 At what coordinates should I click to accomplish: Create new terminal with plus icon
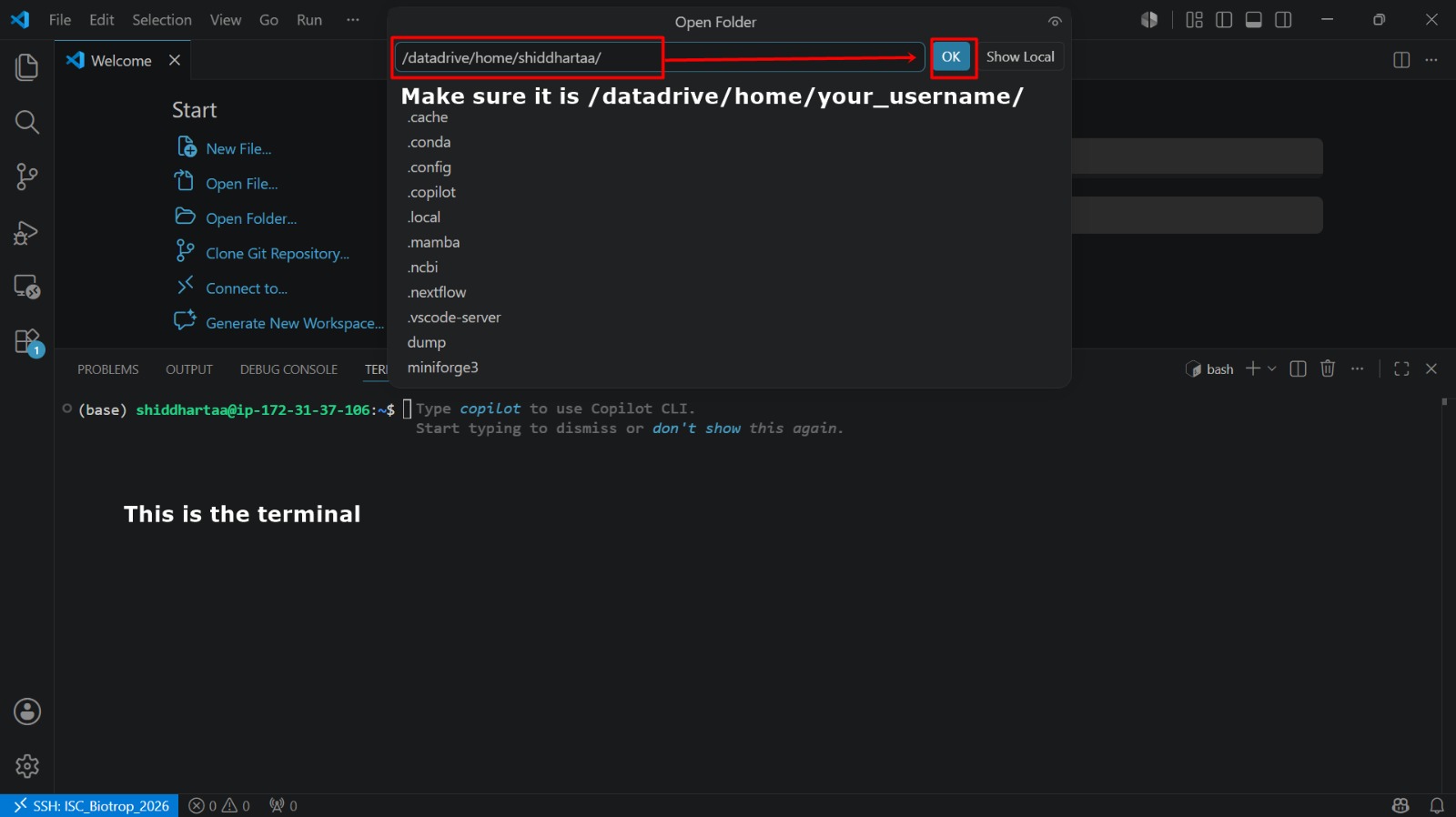coord(1253,368)
